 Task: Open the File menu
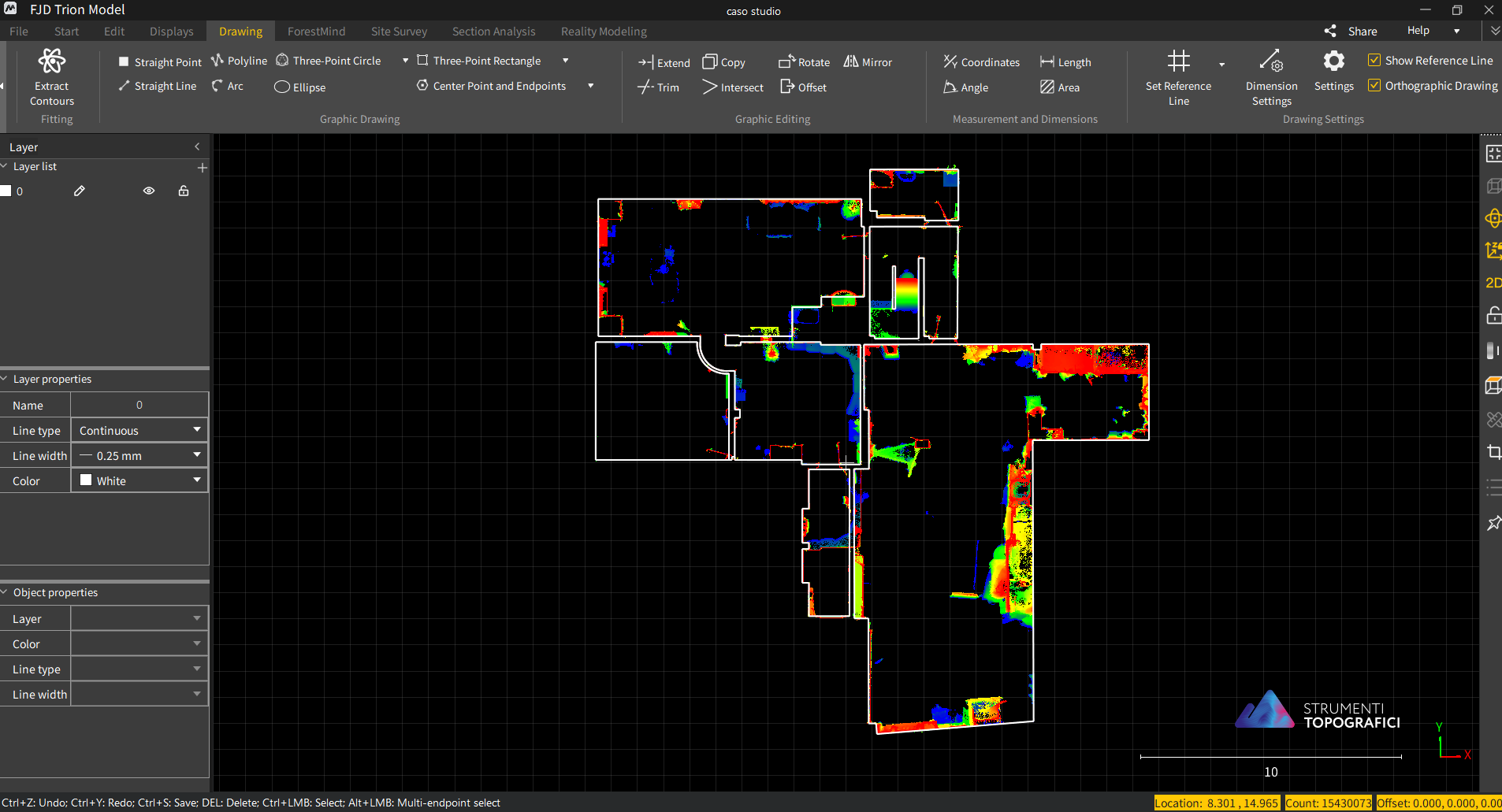[19, 32]
